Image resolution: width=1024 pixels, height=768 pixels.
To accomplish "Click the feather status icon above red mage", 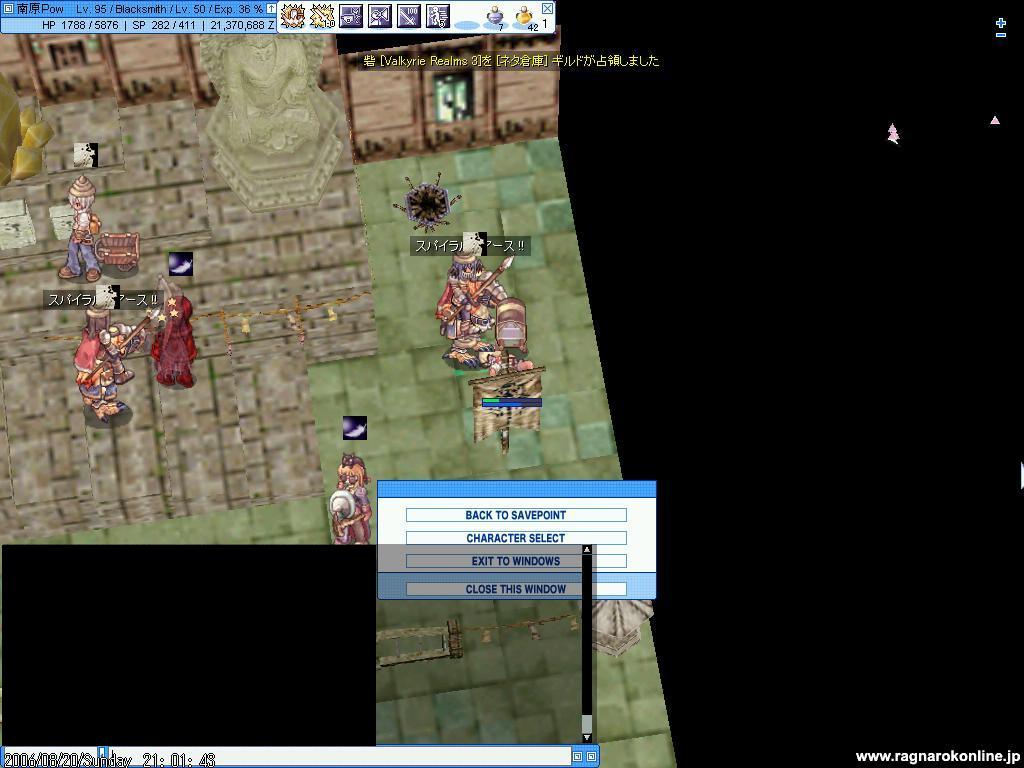I will tap(181, 264).
